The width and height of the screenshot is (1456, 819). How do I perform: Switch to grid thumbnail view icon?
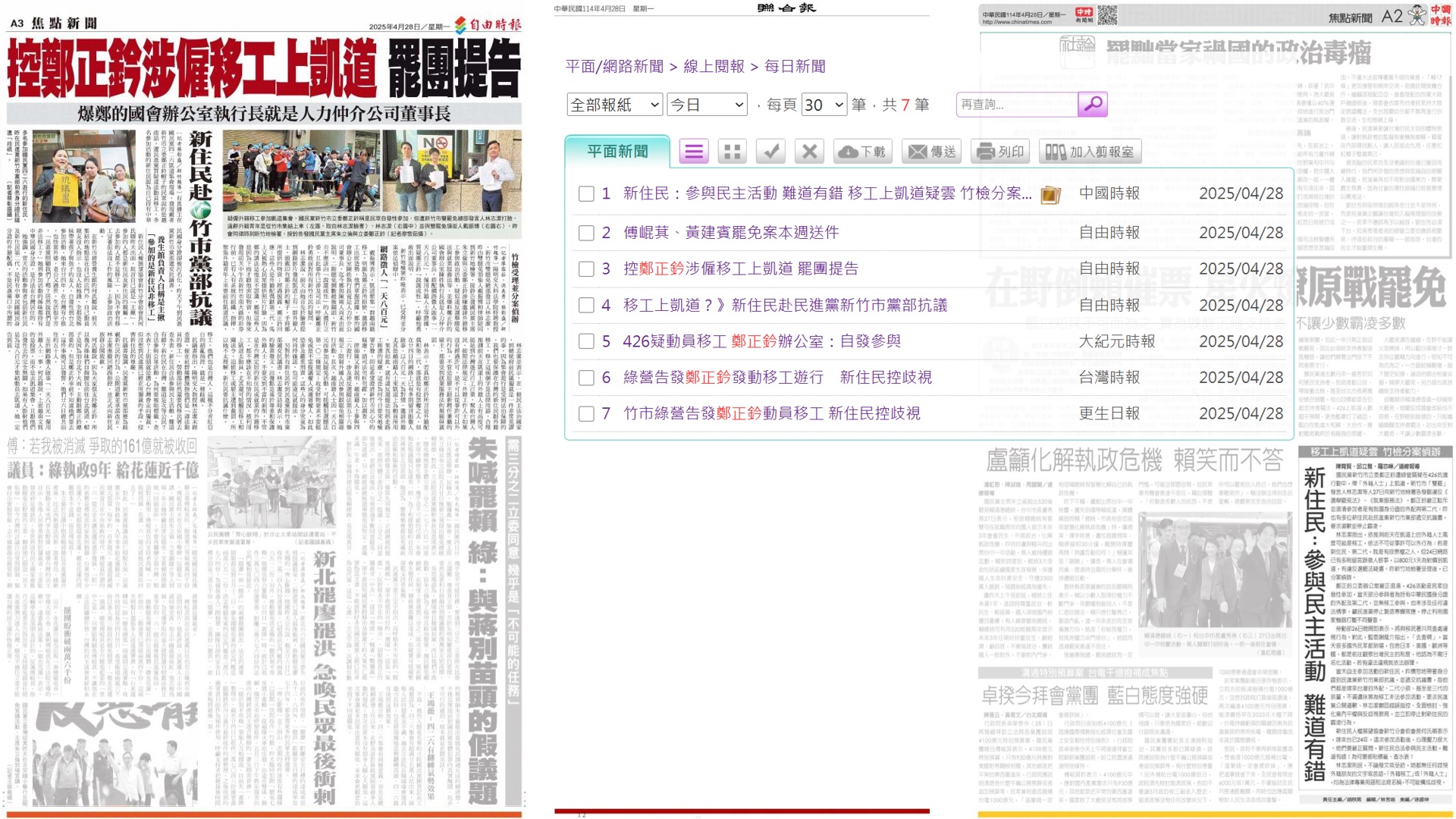coord(732,152)
